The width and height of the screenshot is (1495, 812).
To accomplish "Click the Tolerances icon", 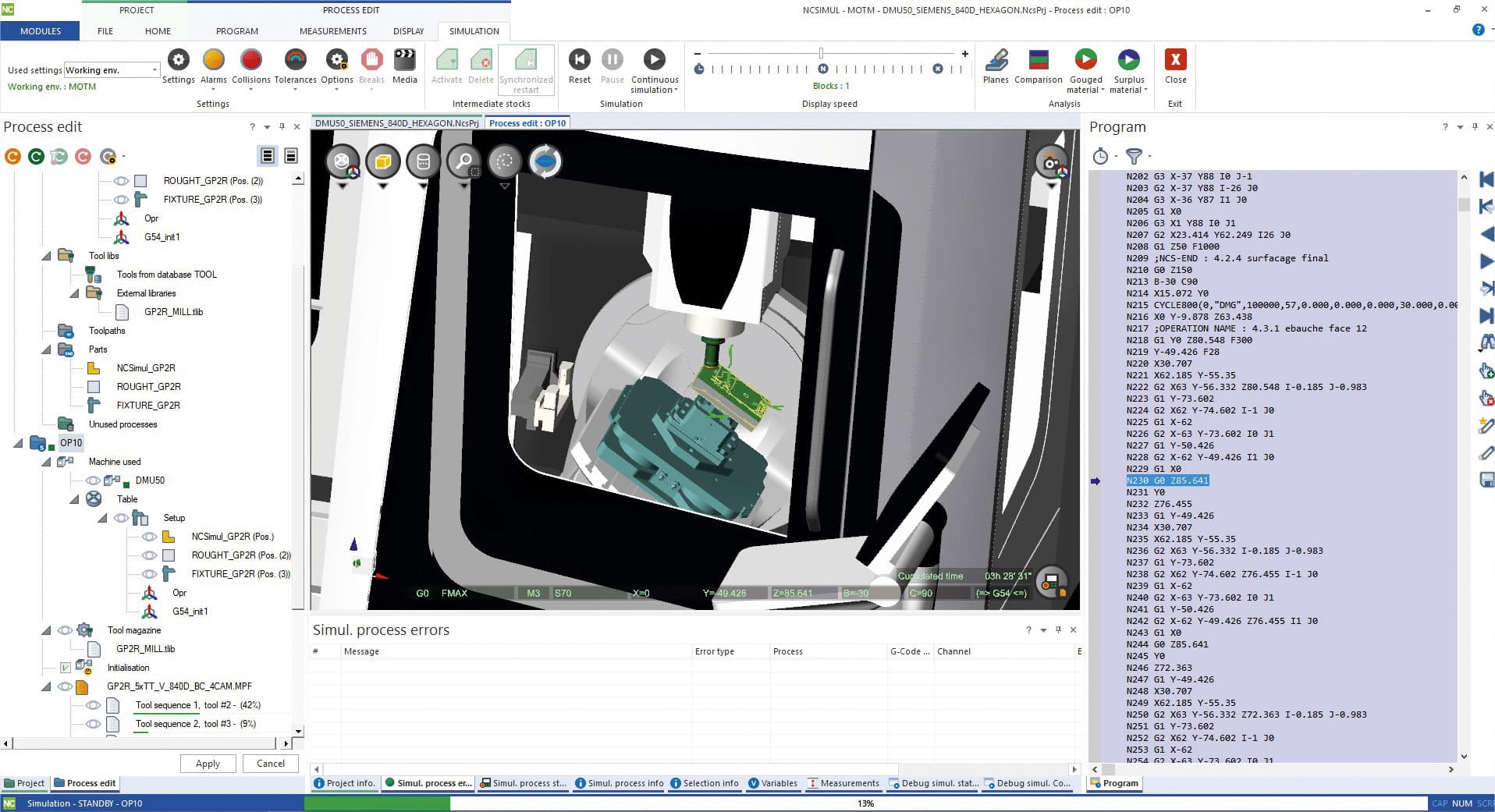I will click(x=295, y=60).
